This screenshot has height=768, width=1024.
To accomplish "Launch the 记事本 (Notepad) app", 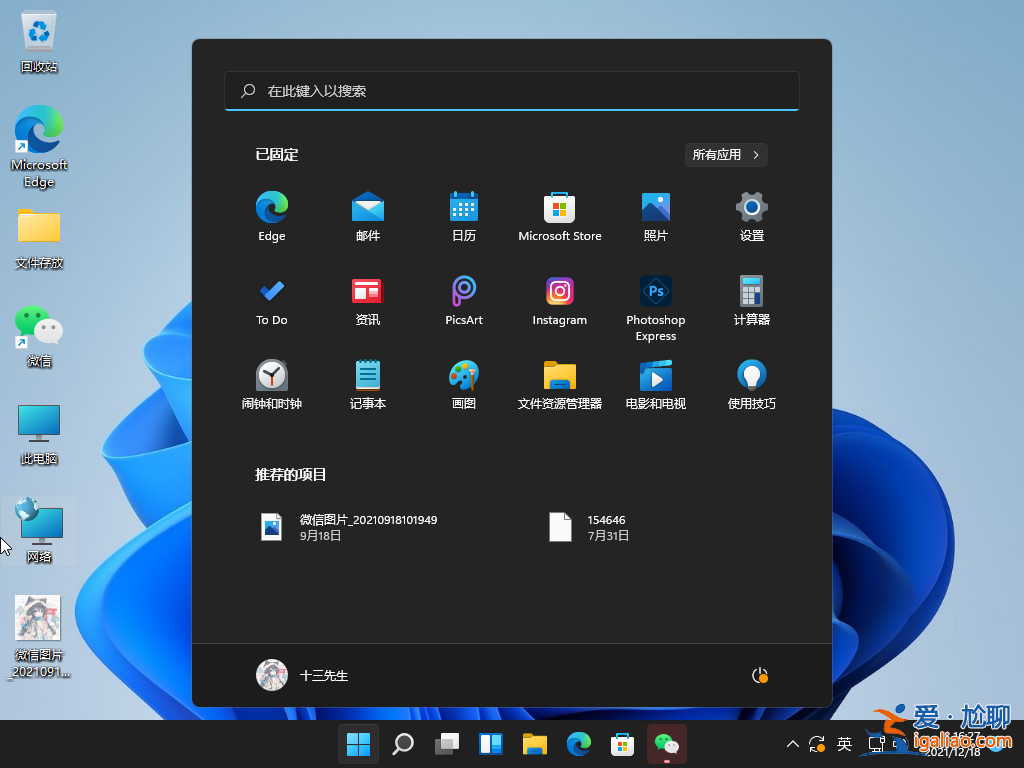I will point(367,385).
